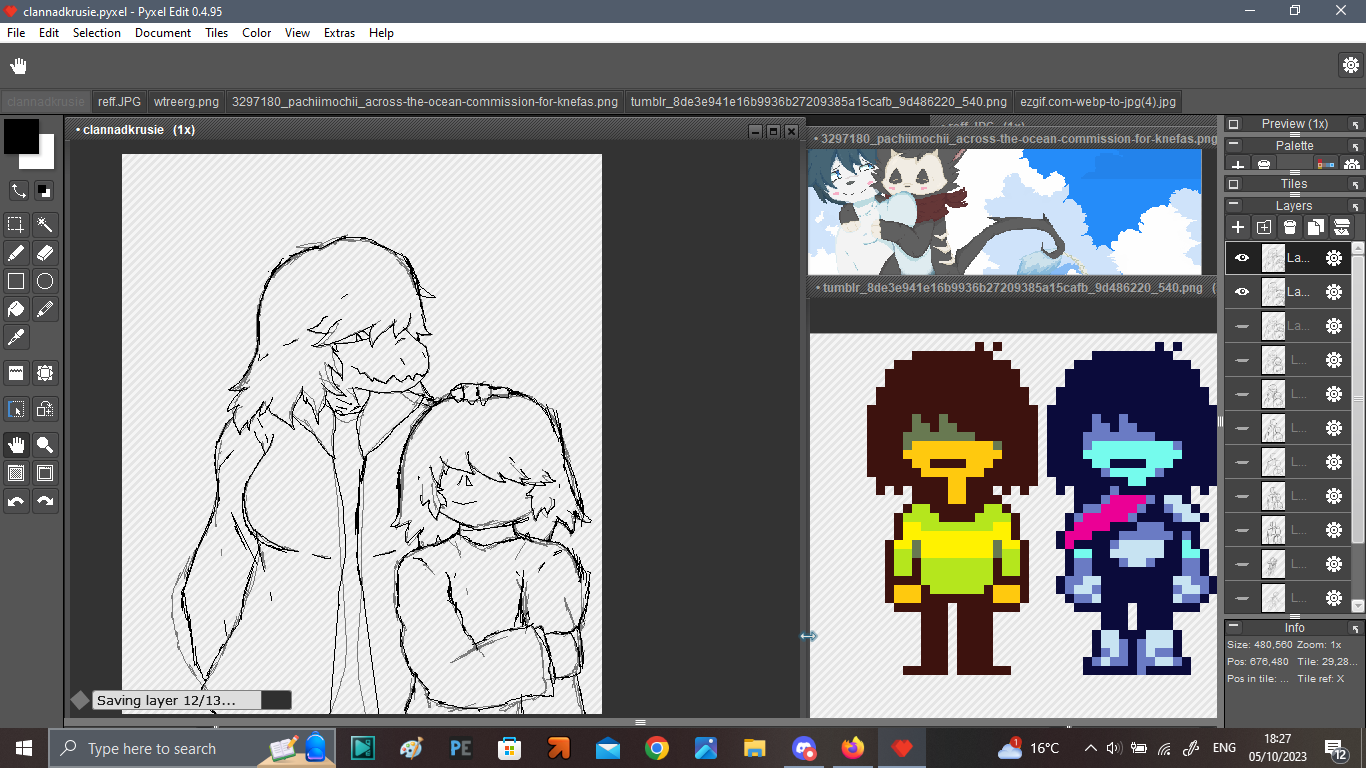Open Firefox from the taskbar
The image size is (1366, 768).
click(852, 748)
